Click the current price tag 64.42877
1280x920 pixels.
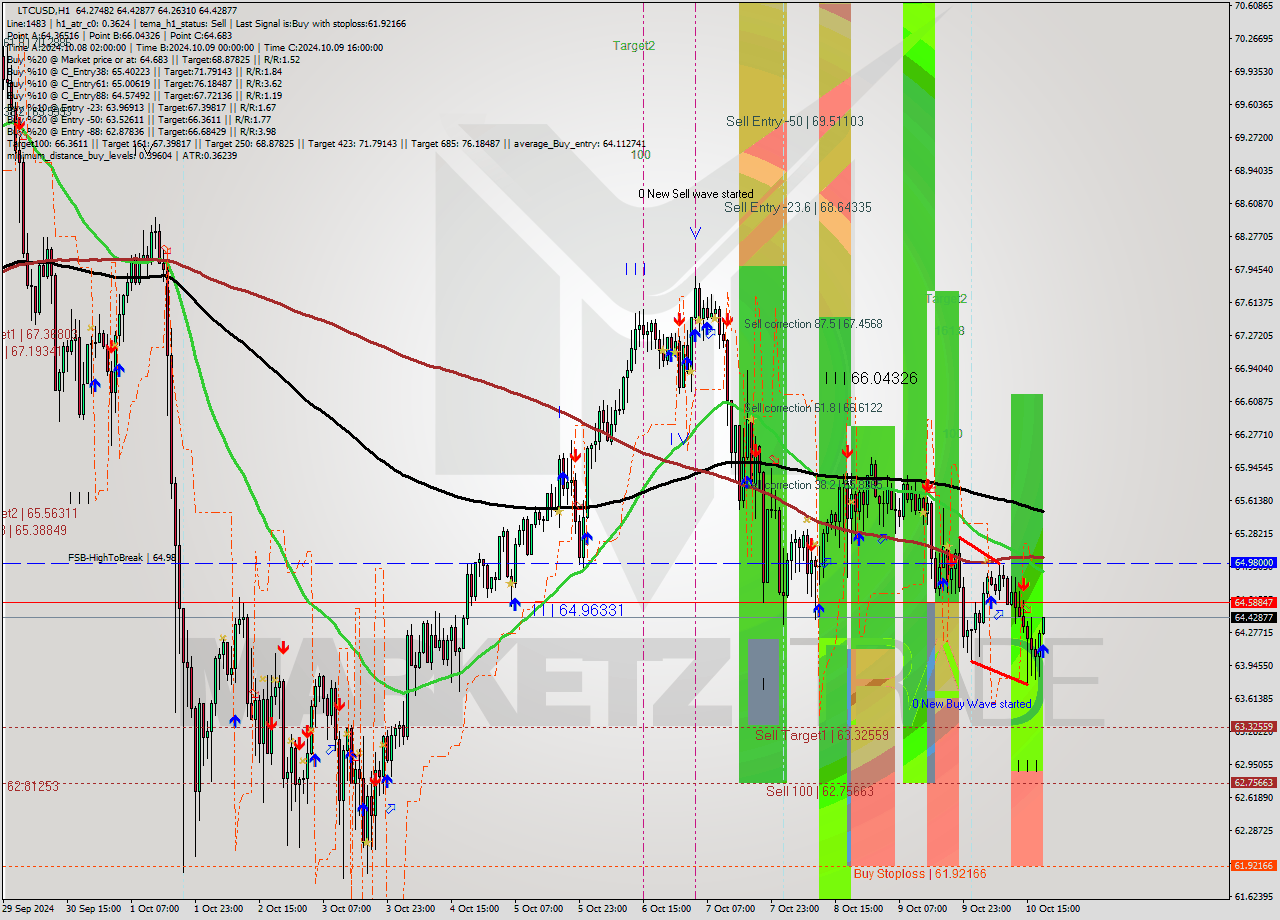[x=1254, y=617]
